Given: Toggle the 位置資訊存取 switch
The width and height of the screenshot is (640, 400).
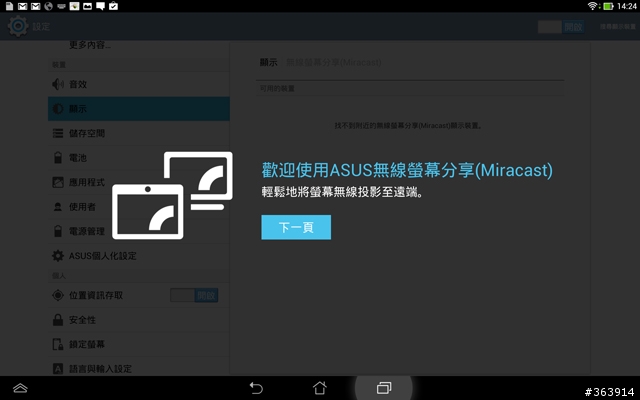Looking at the screenshot, I should coord(194,295).
